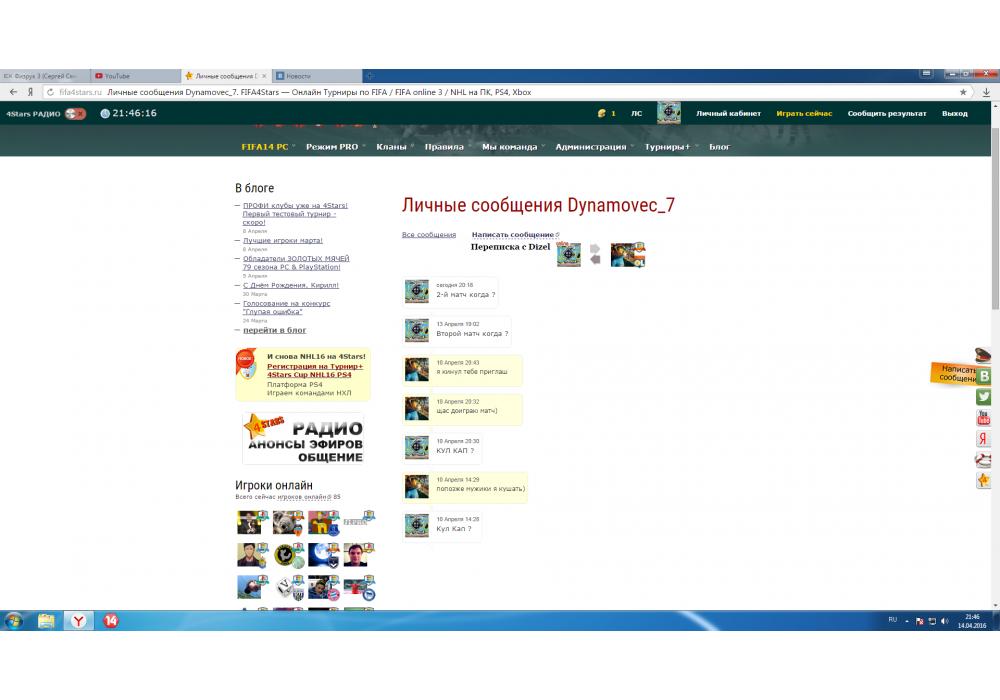Click Написать сообщение link above the conversation
1000x700 pixels.
pos(515,235)
